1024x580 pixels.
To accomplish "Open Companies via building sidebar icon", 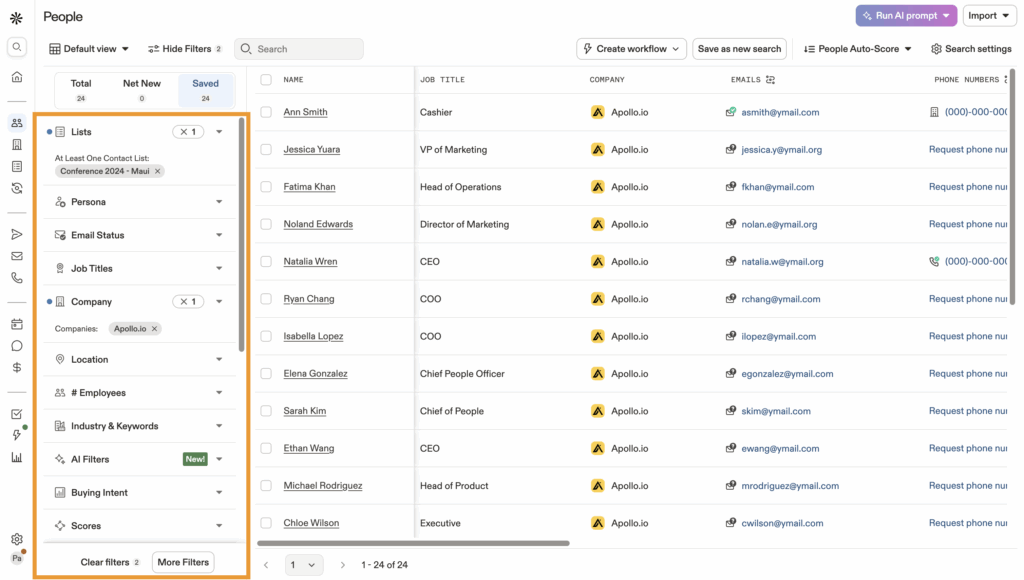I will click(x=17, y=145).
